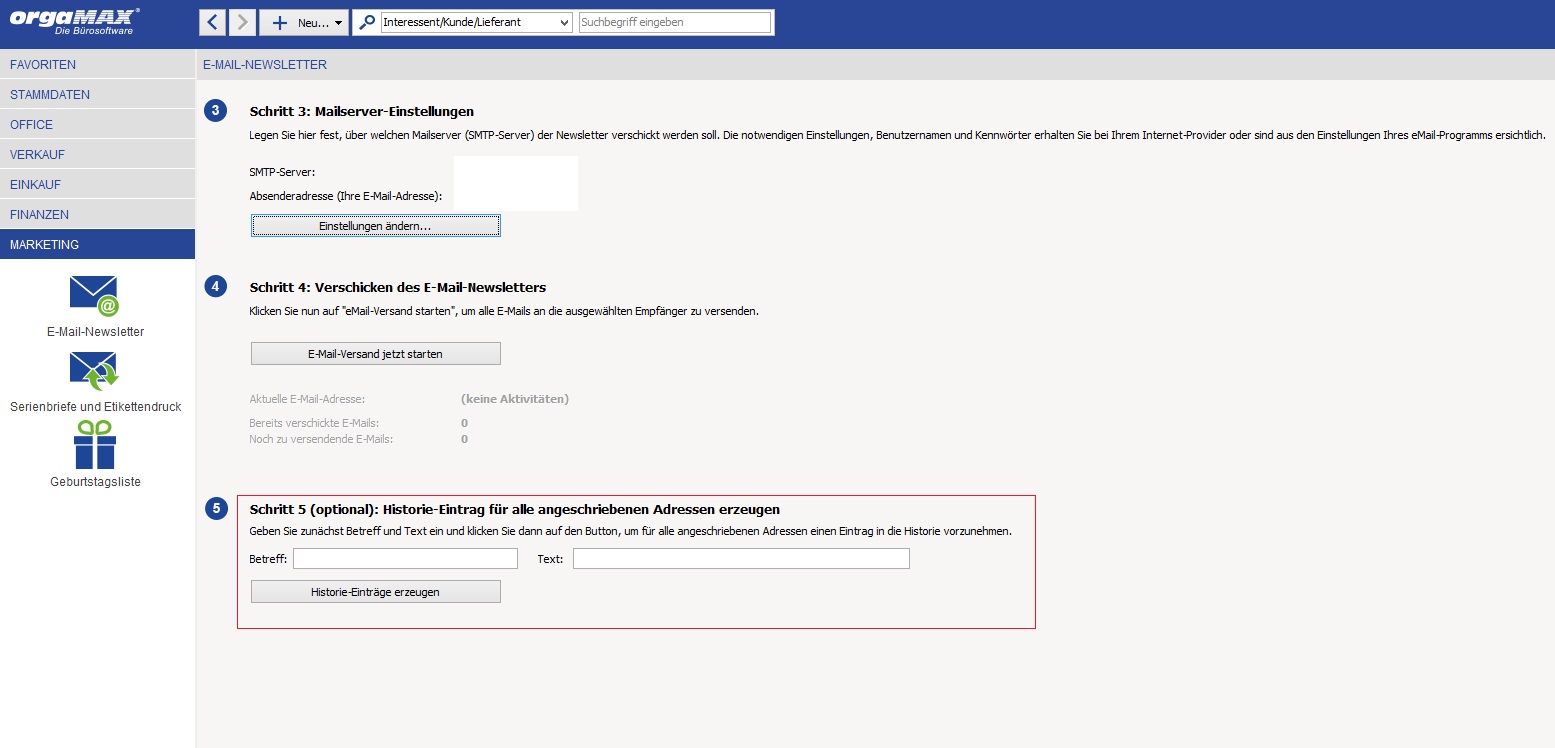Click the E-MAIL-NEWSLETTER page heading
Viewport: 1555px width, 748px height.
coord(265,65)
